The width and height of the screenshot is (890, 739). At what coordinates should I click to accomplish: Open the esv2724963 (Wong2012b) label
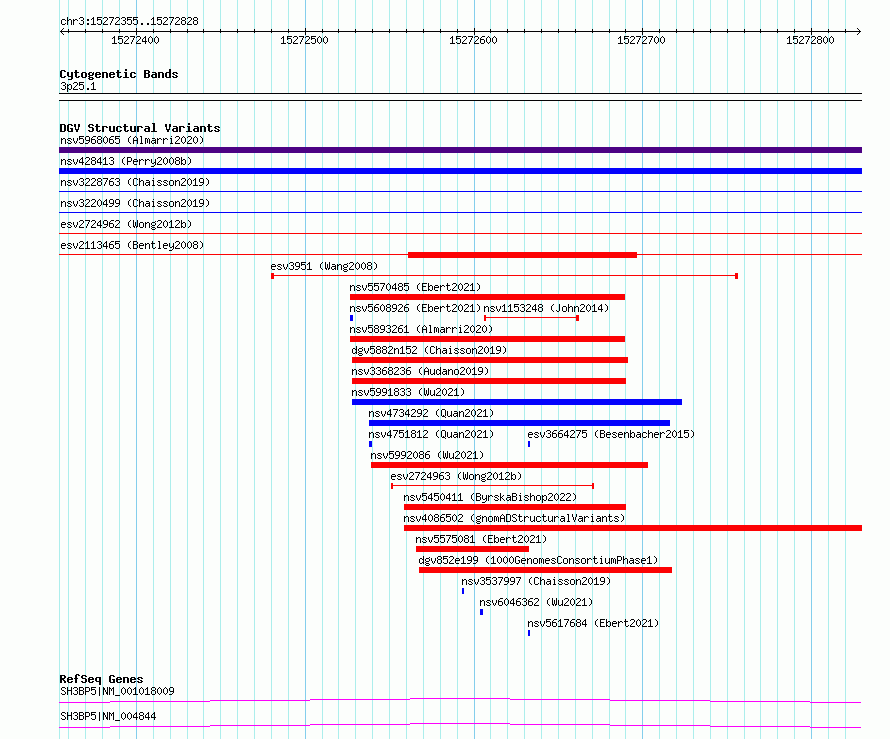[x=456, y=476]
